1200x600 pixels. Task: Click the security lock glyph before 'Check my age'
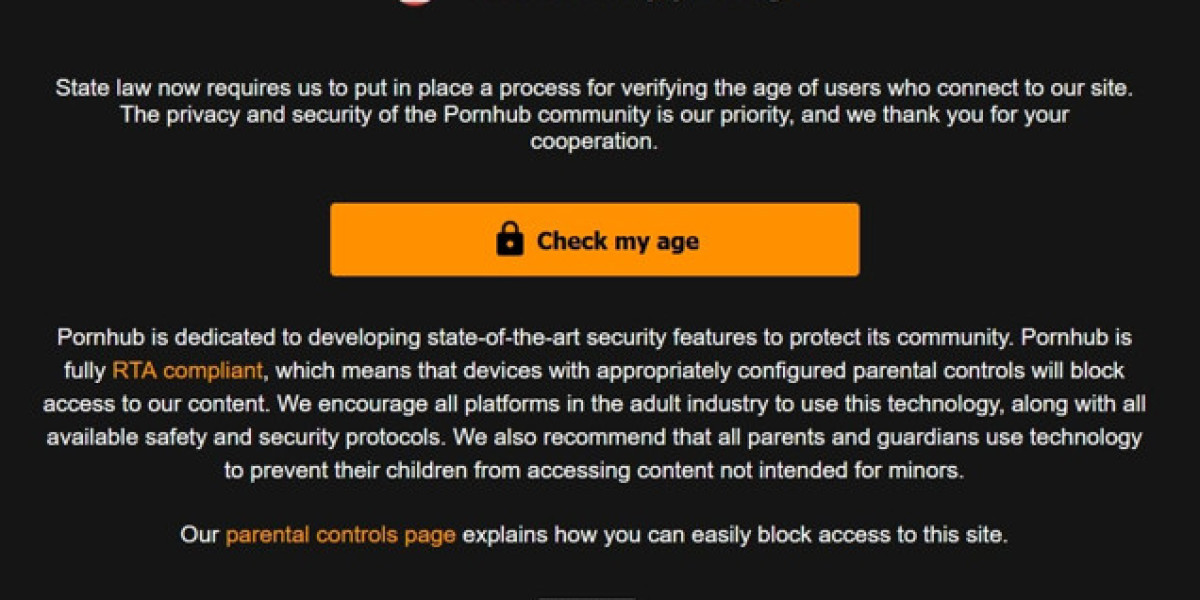tap(512, 239)
